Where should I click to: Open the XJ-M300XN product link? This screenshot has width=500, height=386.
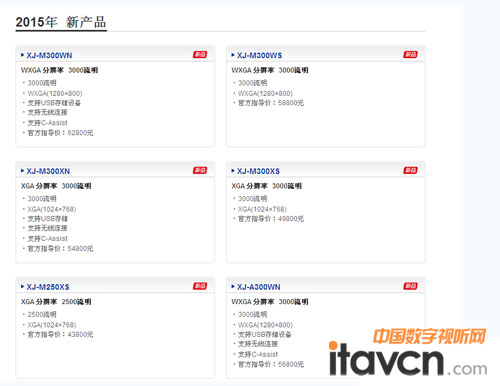click(48, 171)
